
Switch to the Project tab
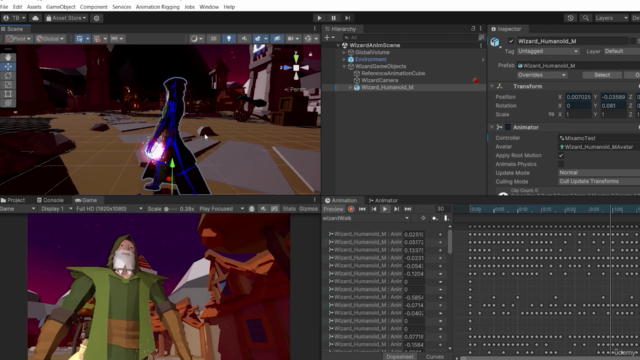pos(13,200)
